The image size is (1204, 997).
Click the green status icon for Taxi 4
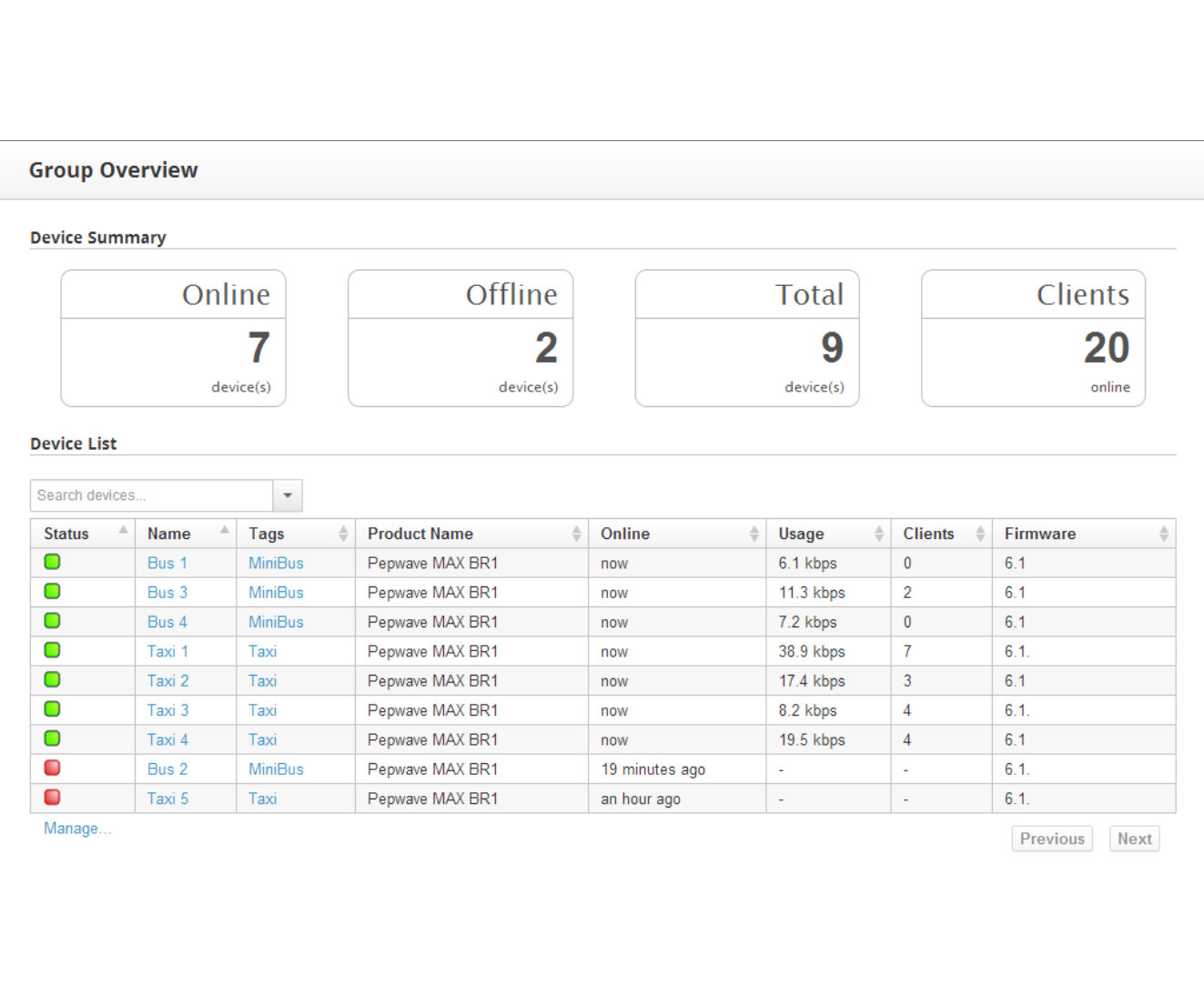52,738
